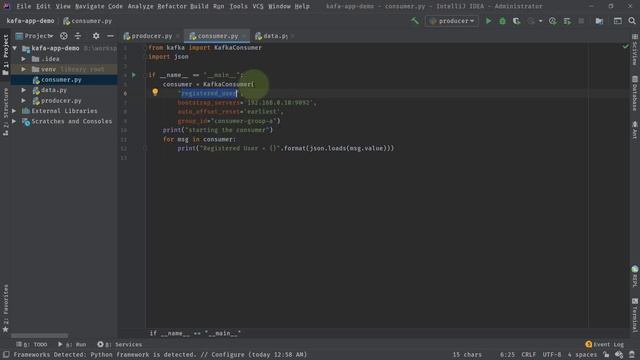Screen dimensions: 640x360
Task: Start debugging with the green bug icon
Action: 502,21
